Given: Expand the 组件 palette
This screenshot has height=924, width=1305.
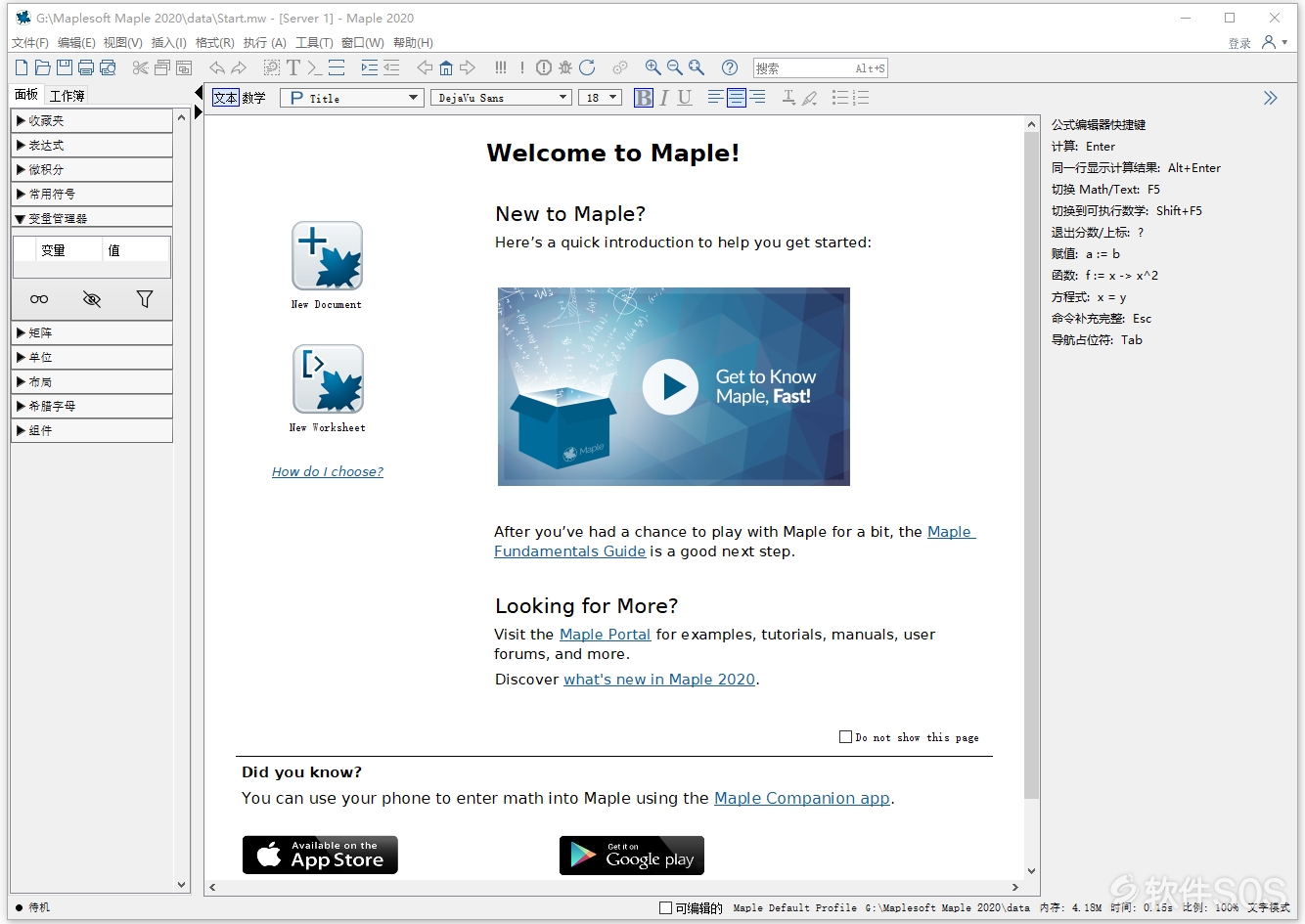Looking at the screenshot, I should (x=92, y=430).
